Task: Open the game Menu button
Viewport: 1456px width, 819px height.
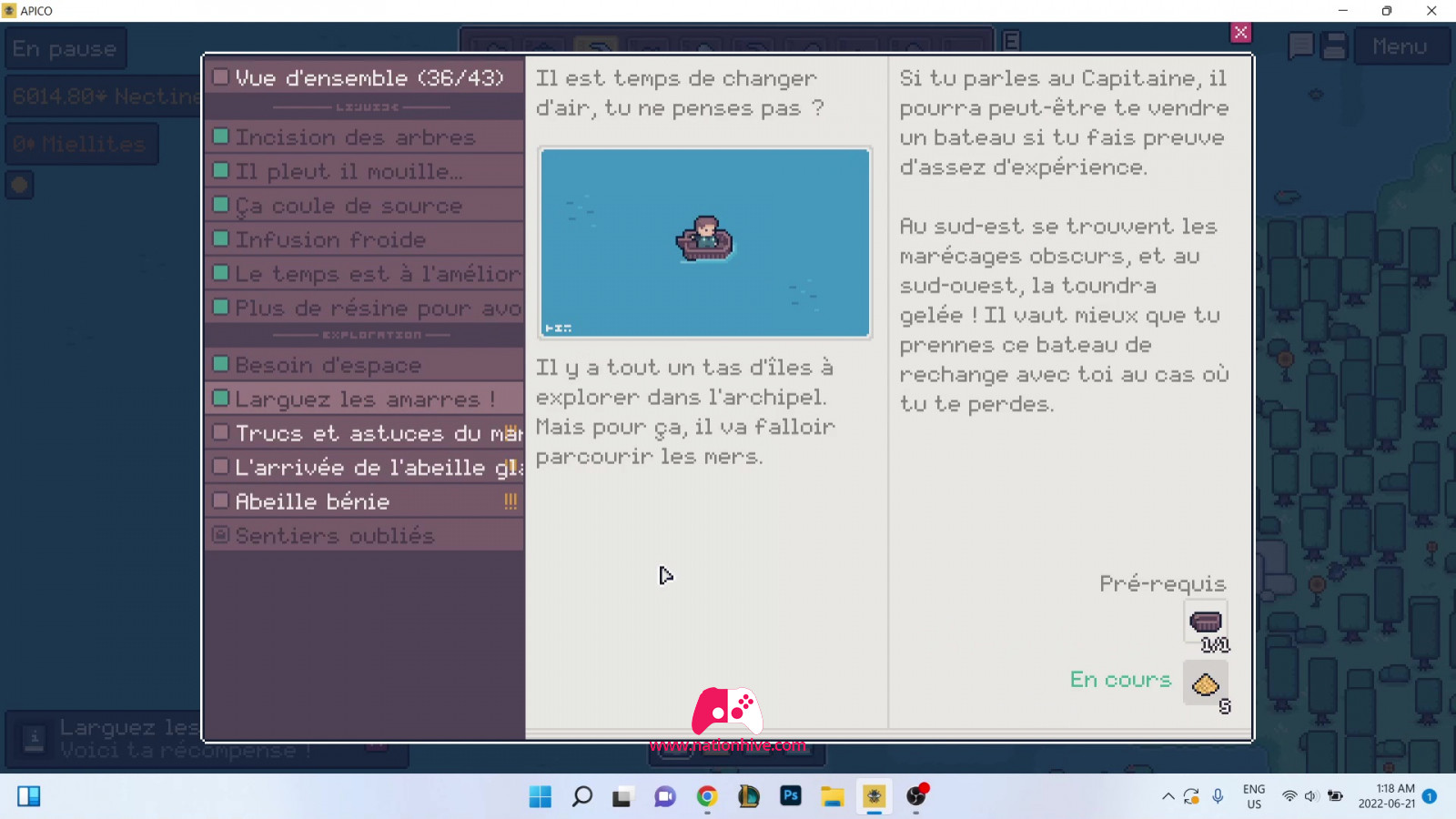Action: (x=1400, y=46)
